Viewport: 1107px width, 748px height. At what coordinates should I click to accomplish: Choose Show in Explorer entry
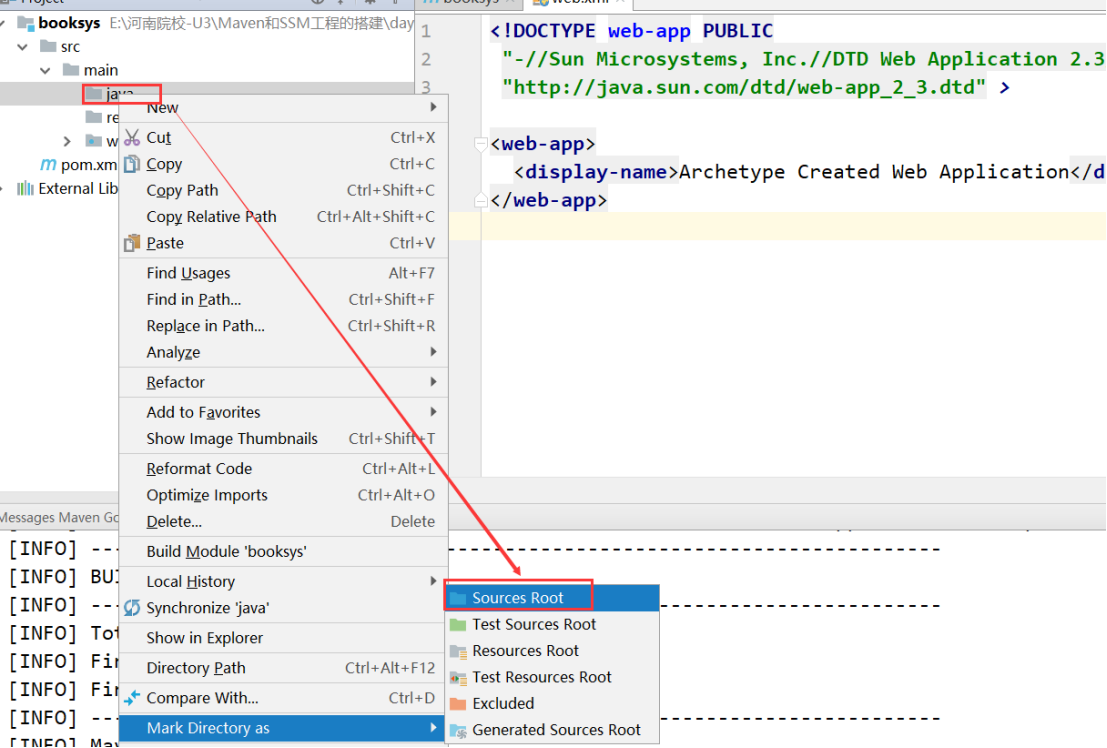pyautogui.click(x=283, y=638)
